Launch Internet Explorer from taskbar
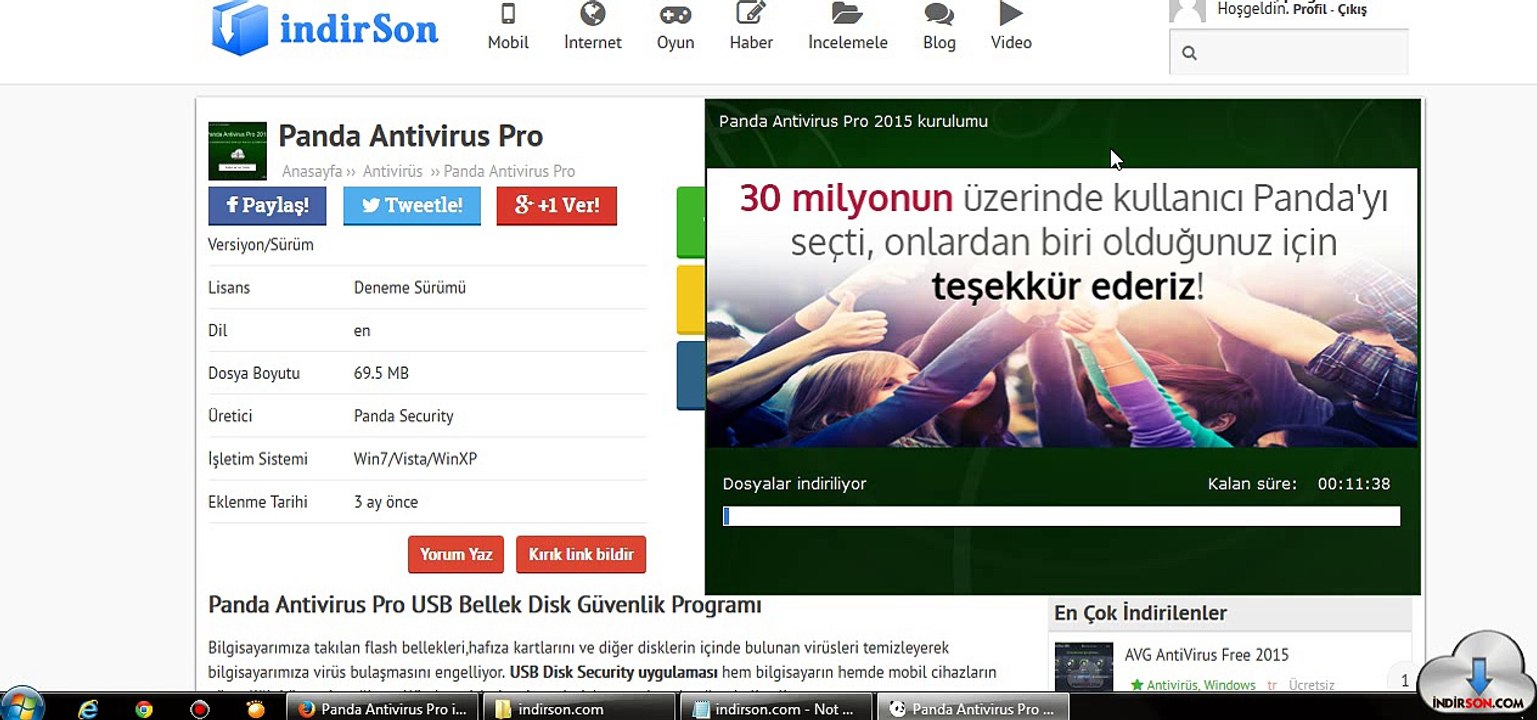The width and height of the screenshot is (1537, 720). [x=88, y=709]
